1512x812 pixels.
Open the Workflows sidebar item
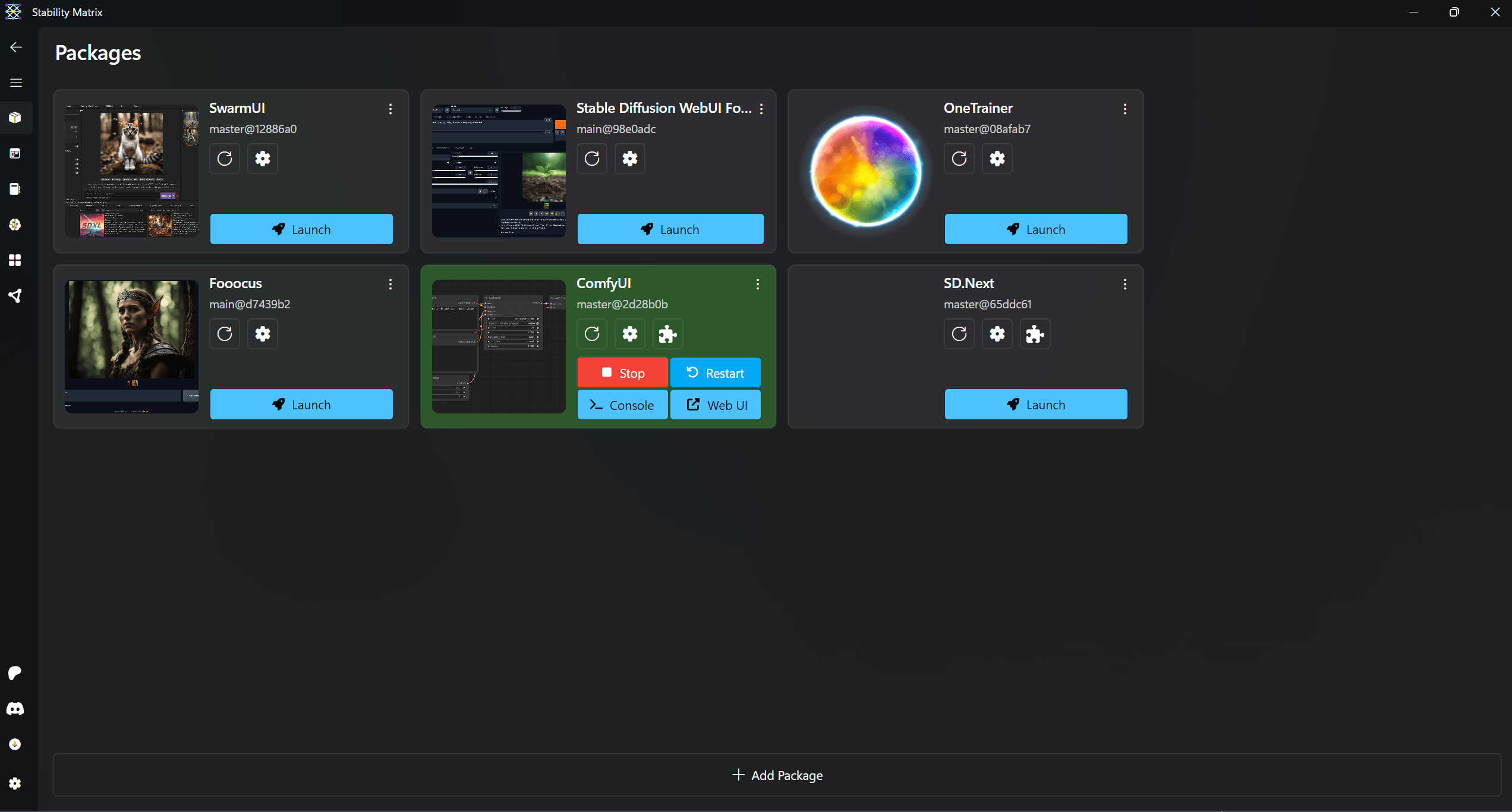coord(15,296)
